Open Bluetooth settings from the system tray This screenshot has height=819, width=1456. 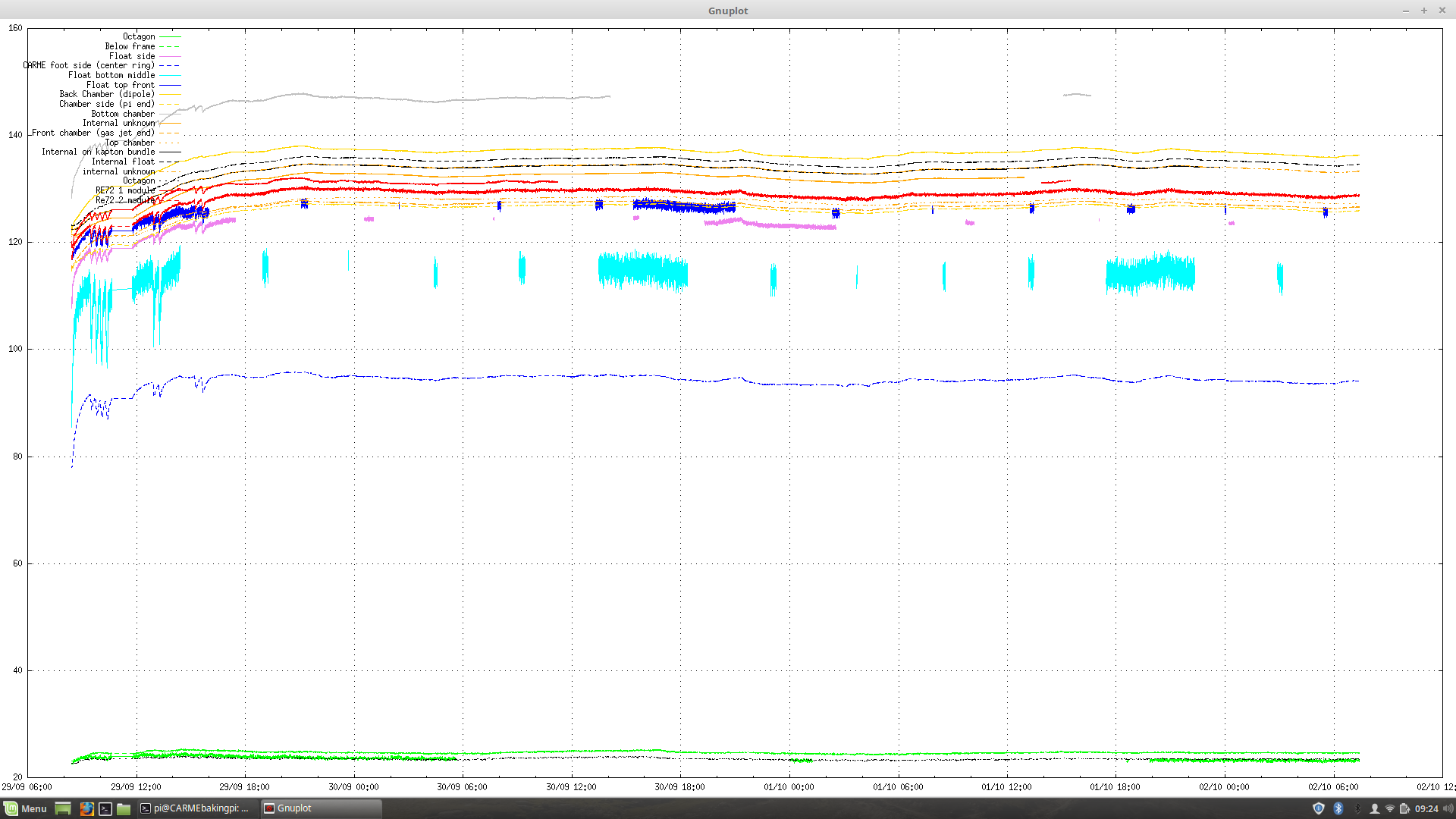point(1338,808)
